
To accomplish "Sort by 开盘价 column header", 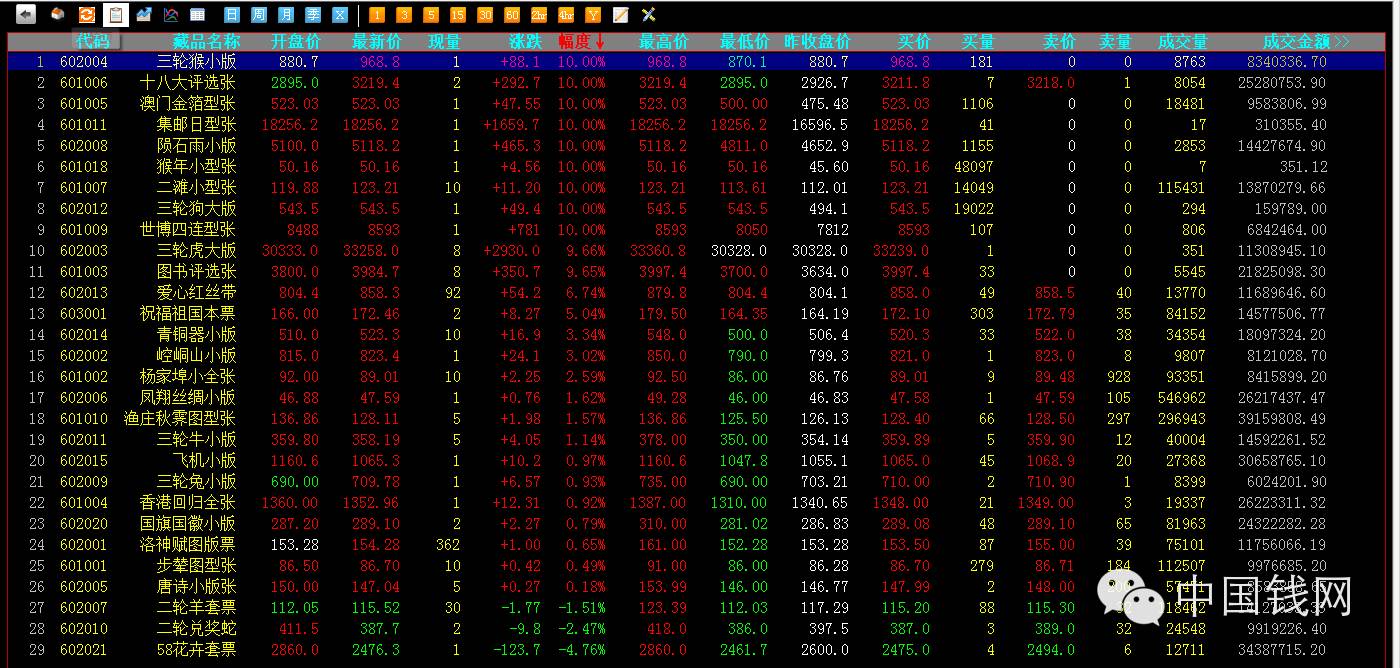I will tap(296, 42).
